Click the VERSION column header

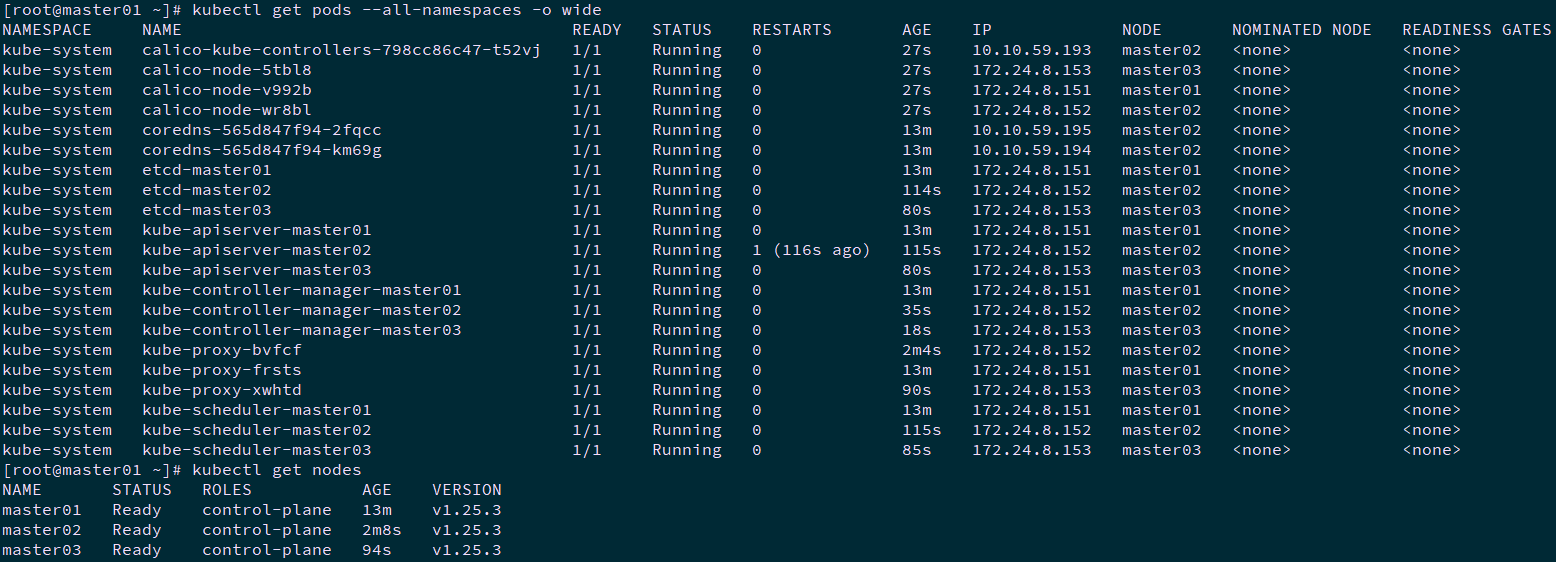point(467,490)
